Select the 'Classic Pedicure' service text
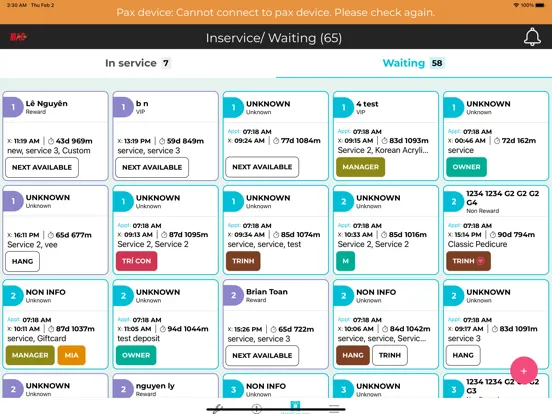Screen dimensions: 552x414 pyautogui.click(x=477, y=244)
